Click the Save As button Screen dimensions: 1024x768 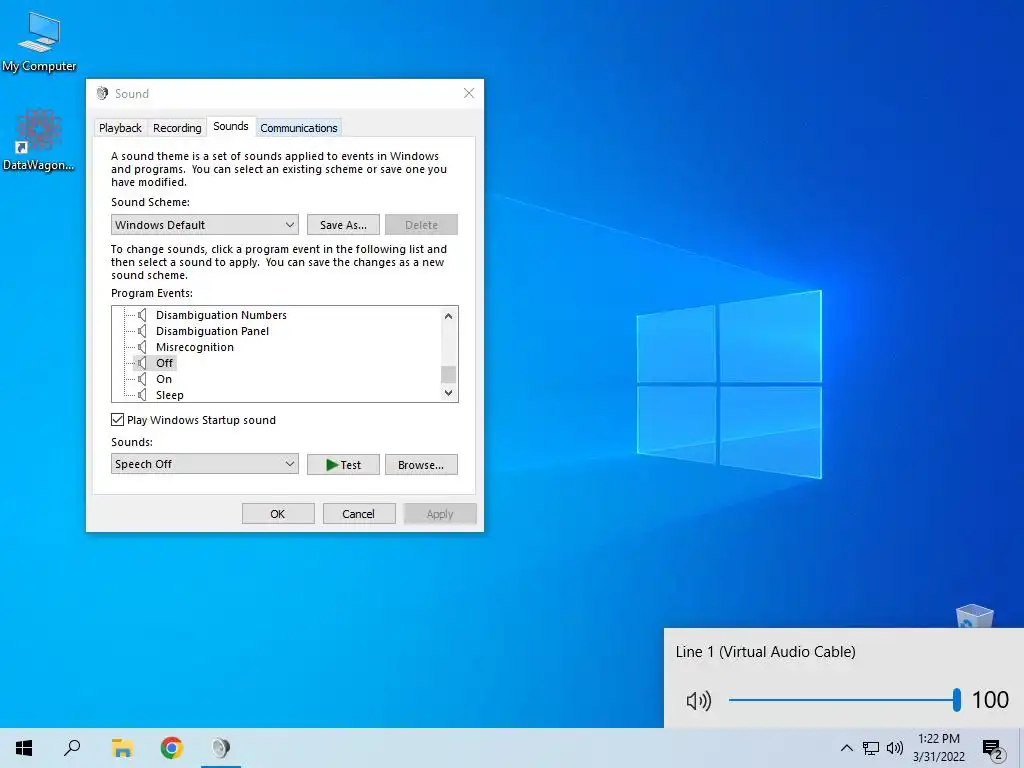coord(343,225)
